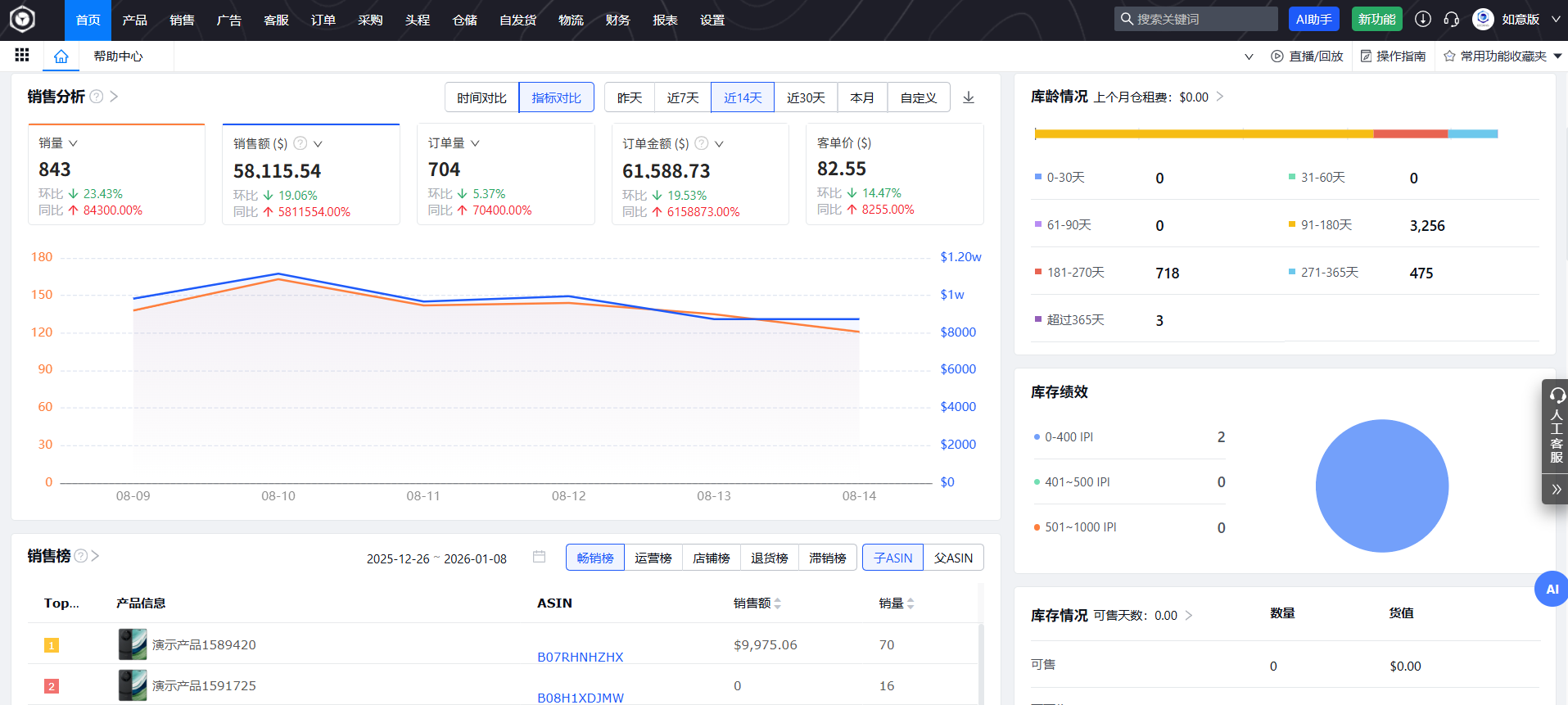Click the customer service headset icon
This screenshot has width=1568, height=705.
click(x=1452, y=19)
